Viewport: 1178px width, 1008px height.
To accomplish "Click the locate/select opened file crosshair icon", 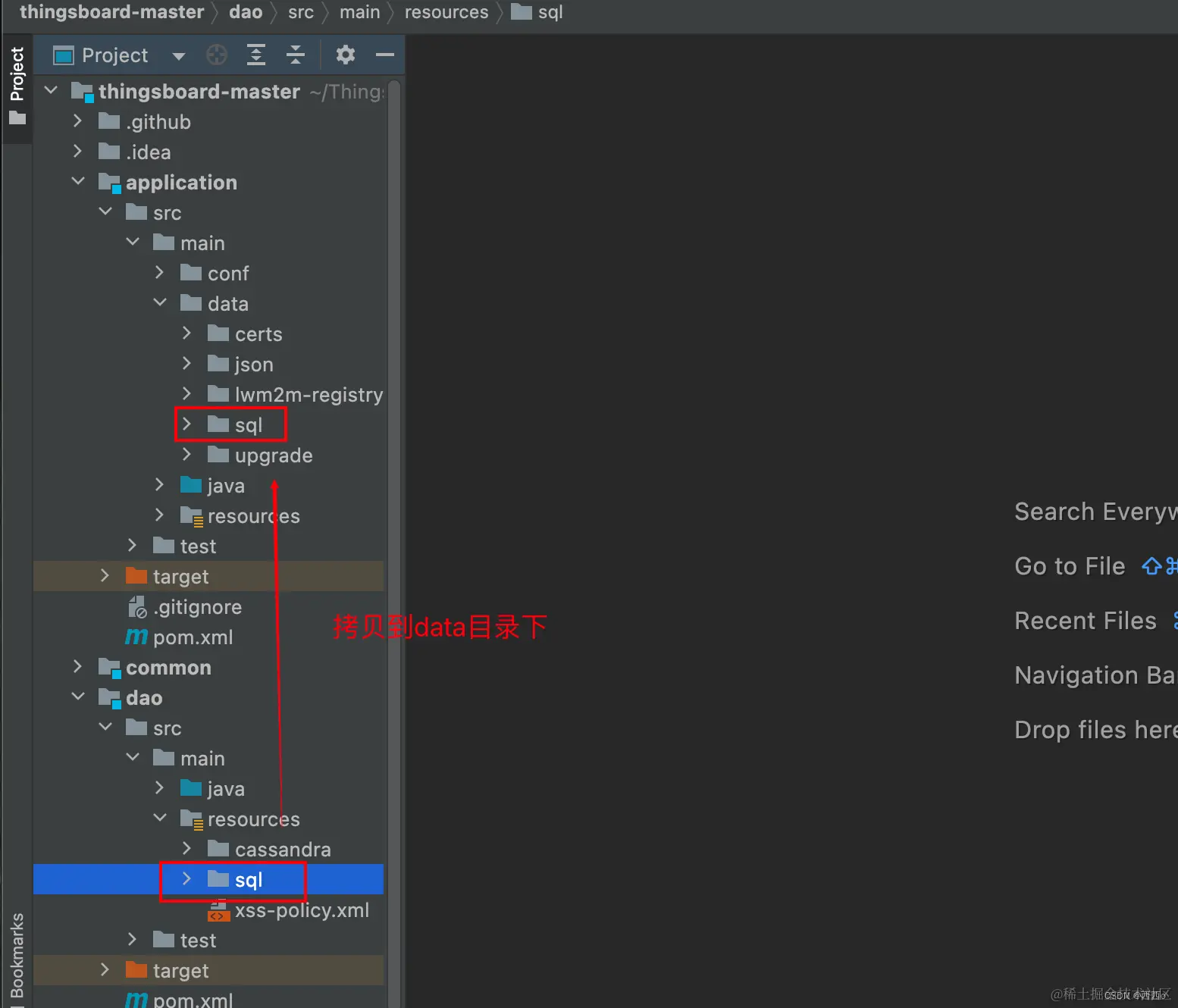I will coord(217,55).
